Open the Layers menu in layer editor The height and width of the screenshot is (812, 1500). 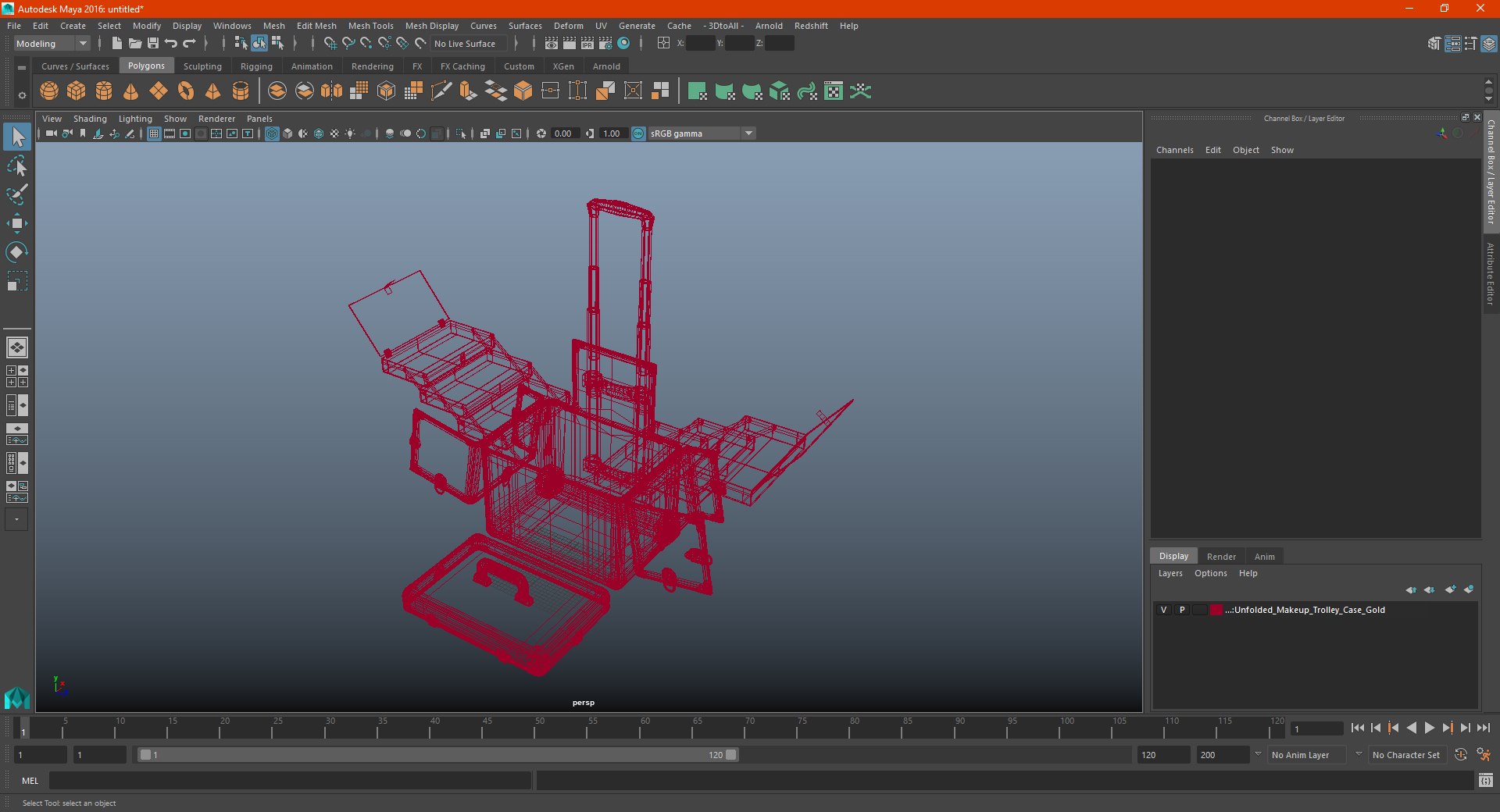tap(1170, 573)
